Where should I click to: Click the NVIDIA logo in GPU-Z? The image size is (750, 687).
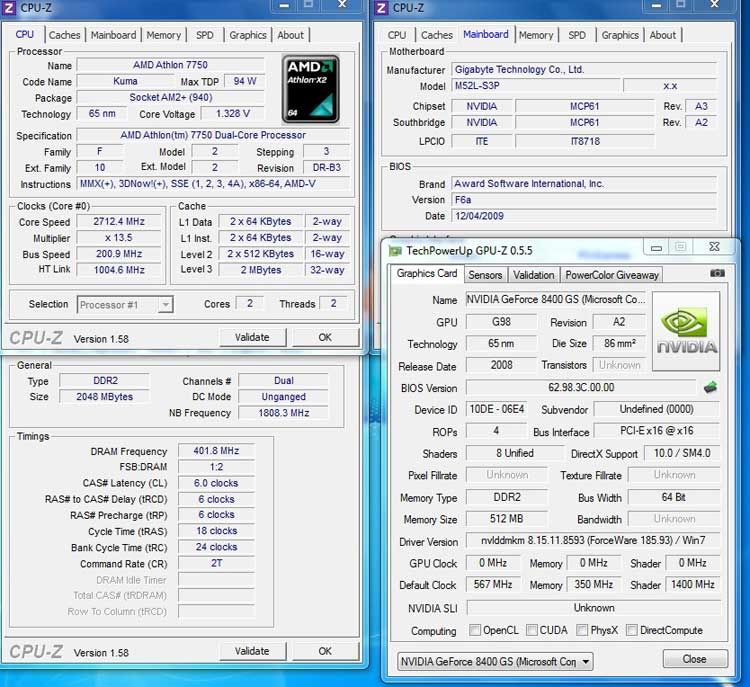[686, 331]
